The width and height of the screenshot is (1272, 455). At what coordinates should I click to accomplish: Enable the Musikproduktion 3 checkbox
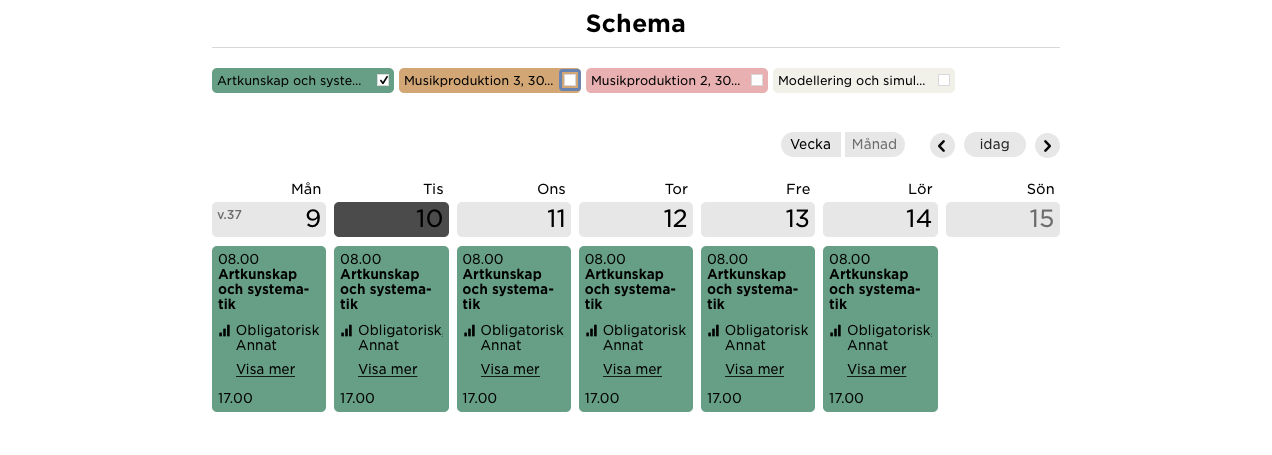pyautogui.click(x=570, y=80)
